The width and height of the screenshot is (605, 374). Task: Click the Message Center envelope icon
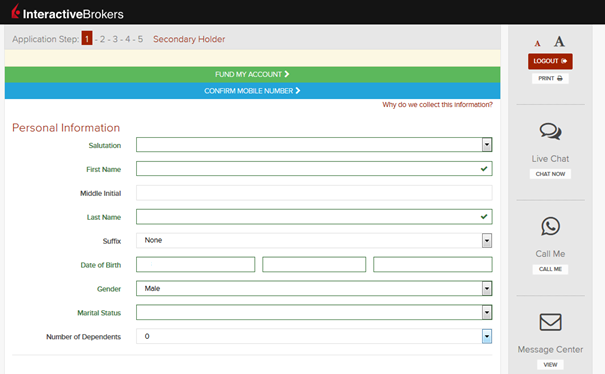[550, 322]
